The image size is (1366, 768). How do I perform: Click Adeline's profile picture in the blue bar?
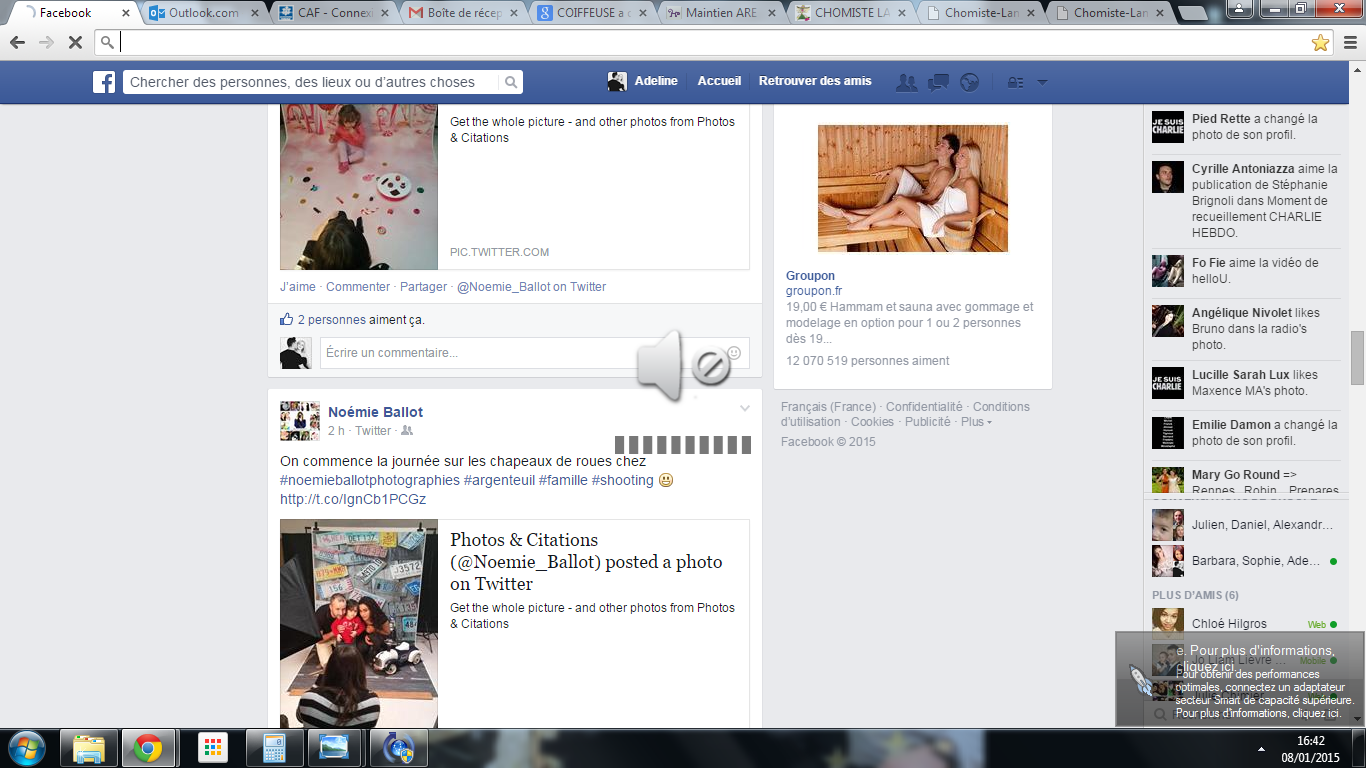[x=618, y=82]
